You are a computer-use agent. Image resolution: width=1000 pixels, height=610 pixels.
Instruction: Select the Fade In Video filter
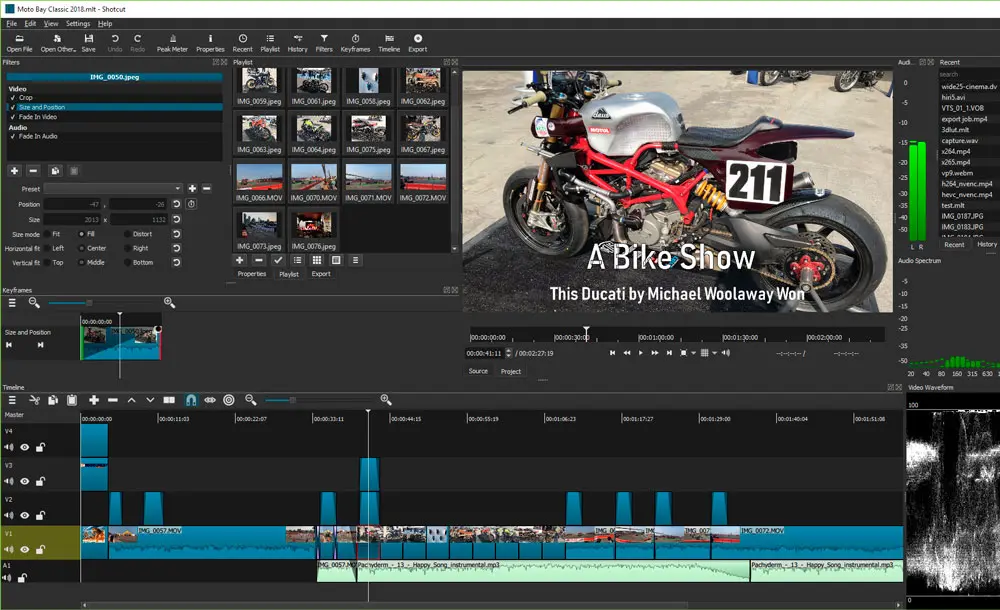[38, 117]
